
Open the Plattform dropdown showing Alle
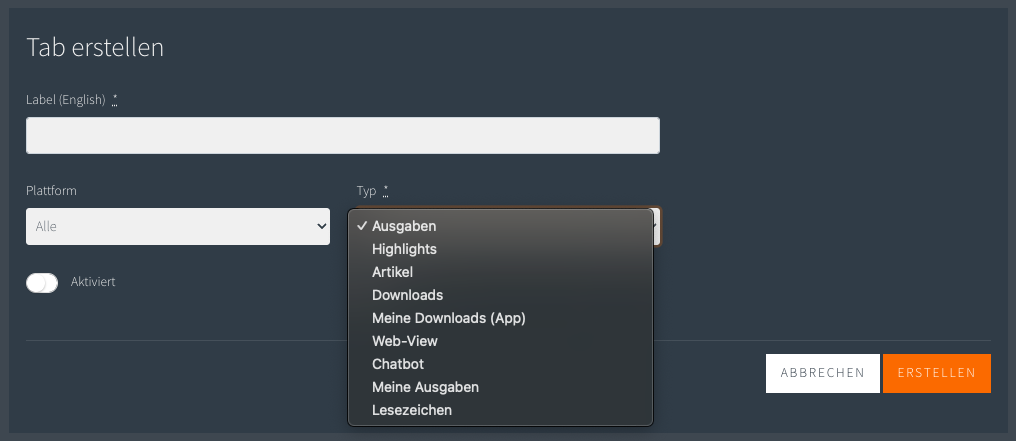tap(178, 226)
